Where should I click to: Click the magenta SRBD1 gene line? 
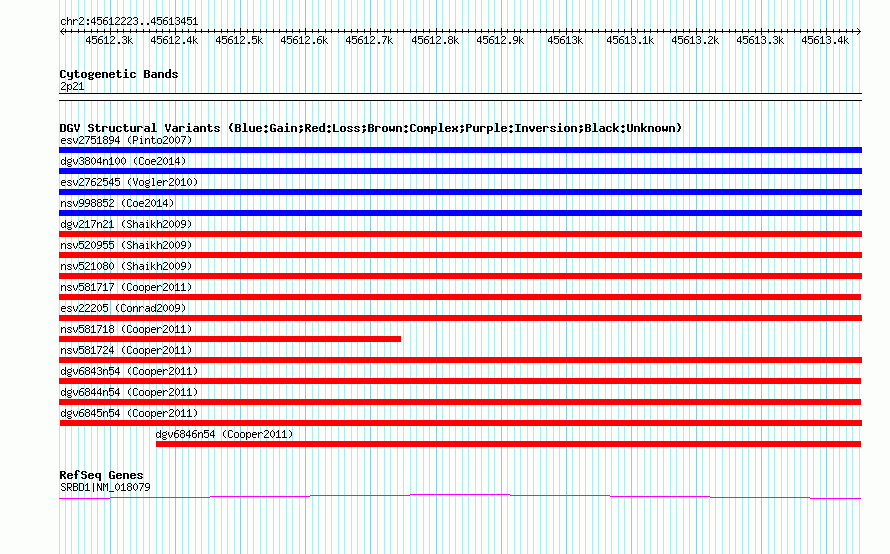pos(460,497)
